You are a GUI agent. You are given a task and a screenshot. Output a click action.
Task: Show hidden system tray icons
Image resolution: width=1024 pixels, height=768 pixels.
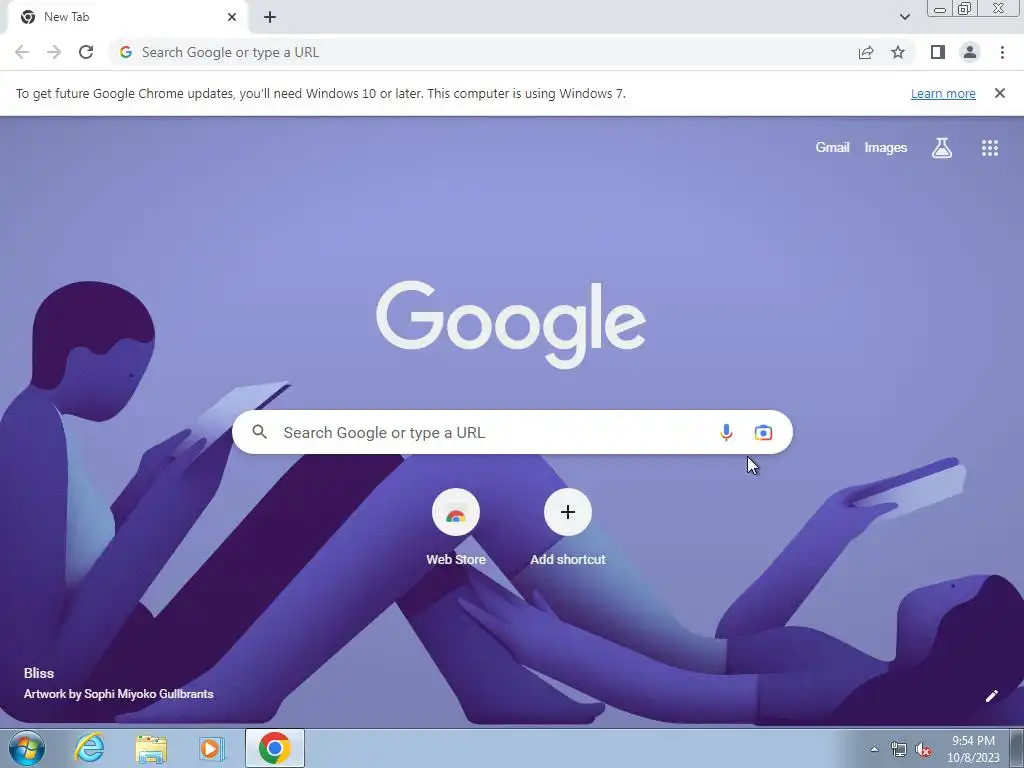click(x=874, y=749)
